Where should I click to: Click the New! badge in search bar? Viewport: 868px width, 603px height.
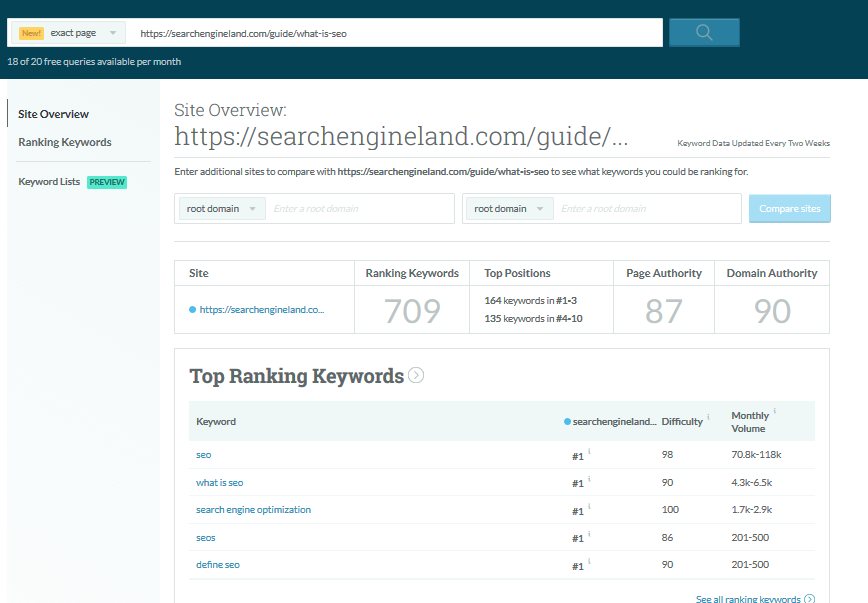[x=31, y=33]
